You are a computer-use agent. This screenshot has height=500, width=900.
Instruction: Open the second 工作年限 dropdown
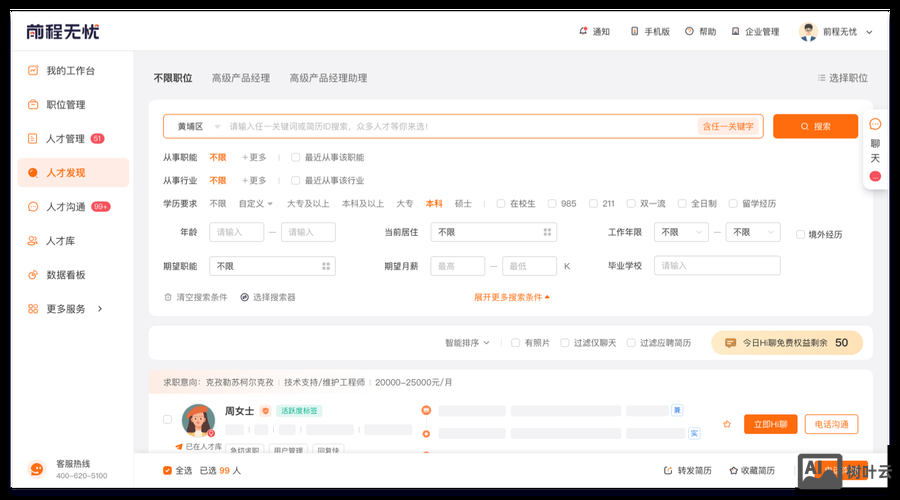tap(753, 232)
